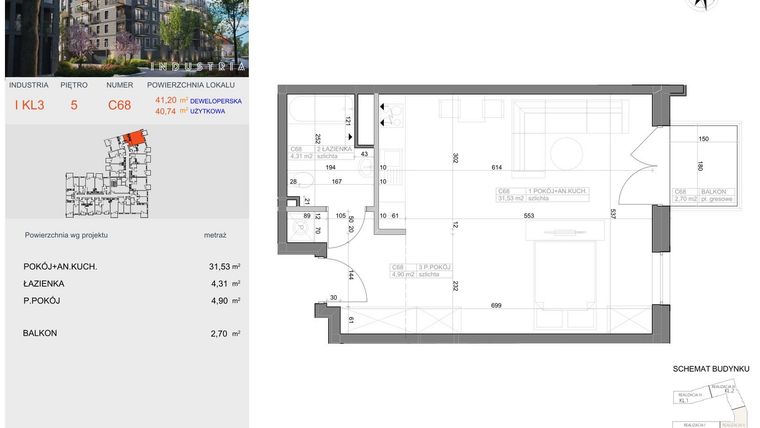Click the '144' hallway dimension

click(351, 275)
